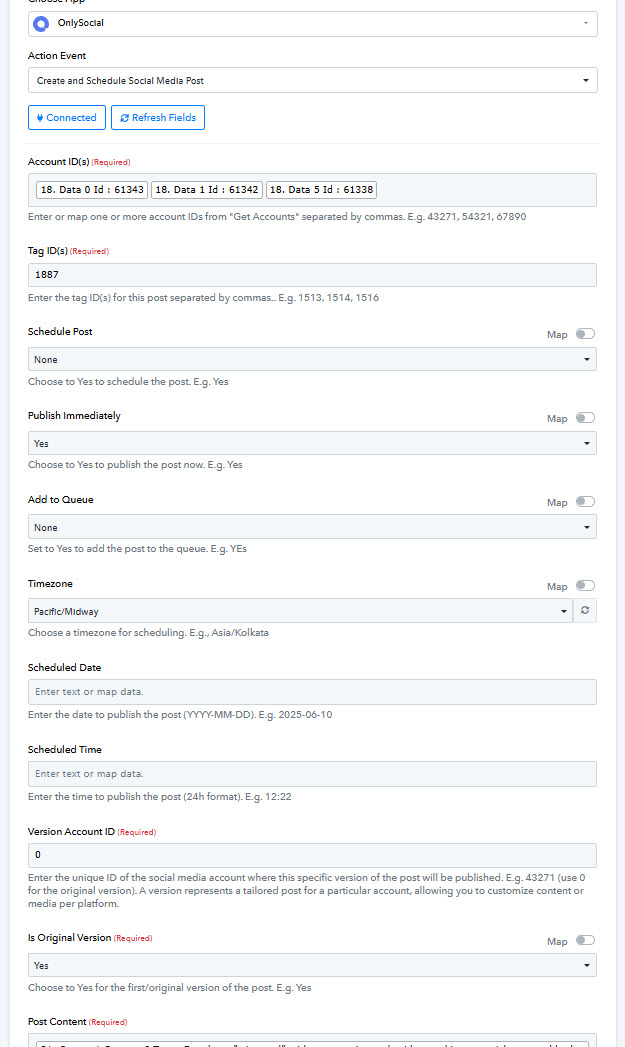Click the OnlySocial app logo icon
This screenshot has height=1047, width=625.
[x=41, y=23]
